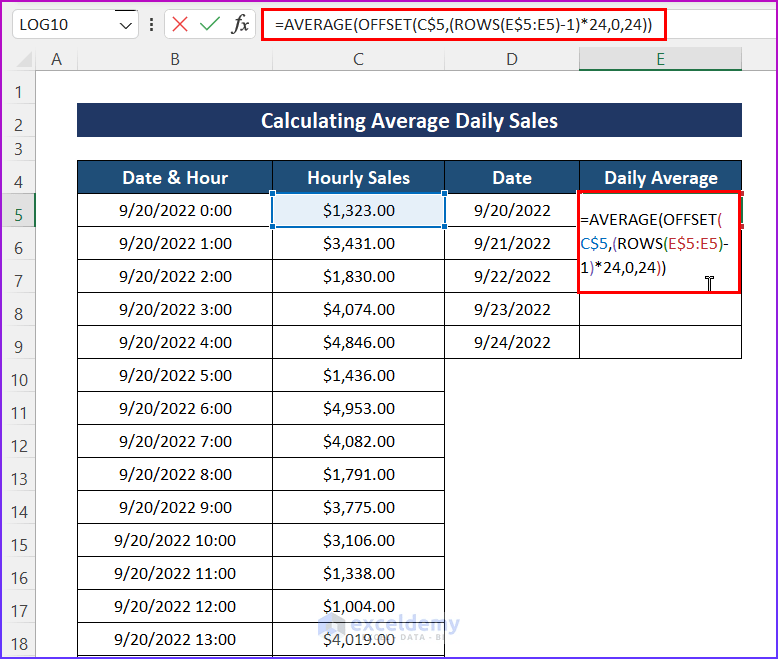Select cell with $3,106.00

[x=358, y=540]
